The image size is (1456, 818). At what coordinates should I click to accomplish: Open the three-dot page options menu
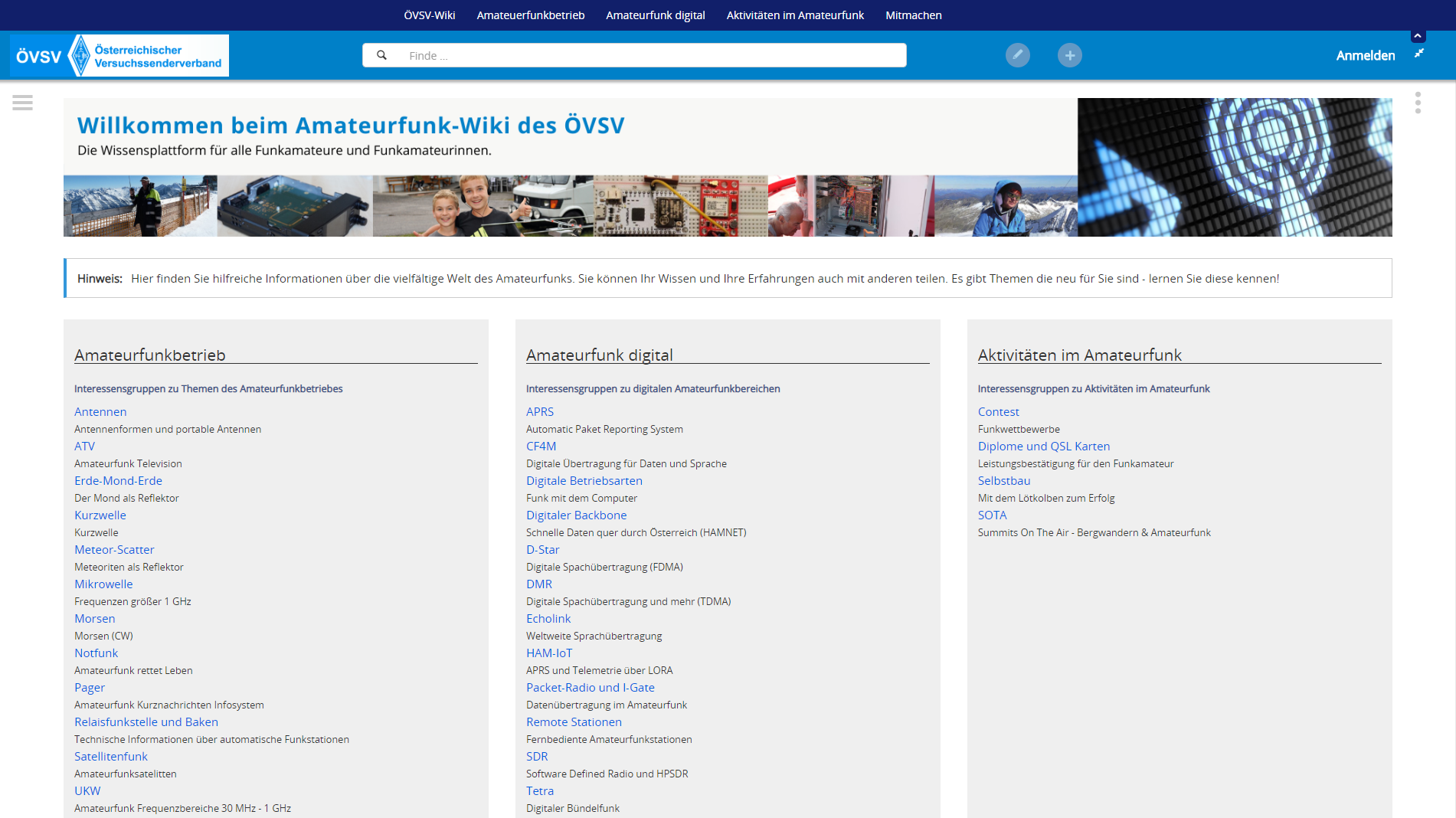[1418, 103]
